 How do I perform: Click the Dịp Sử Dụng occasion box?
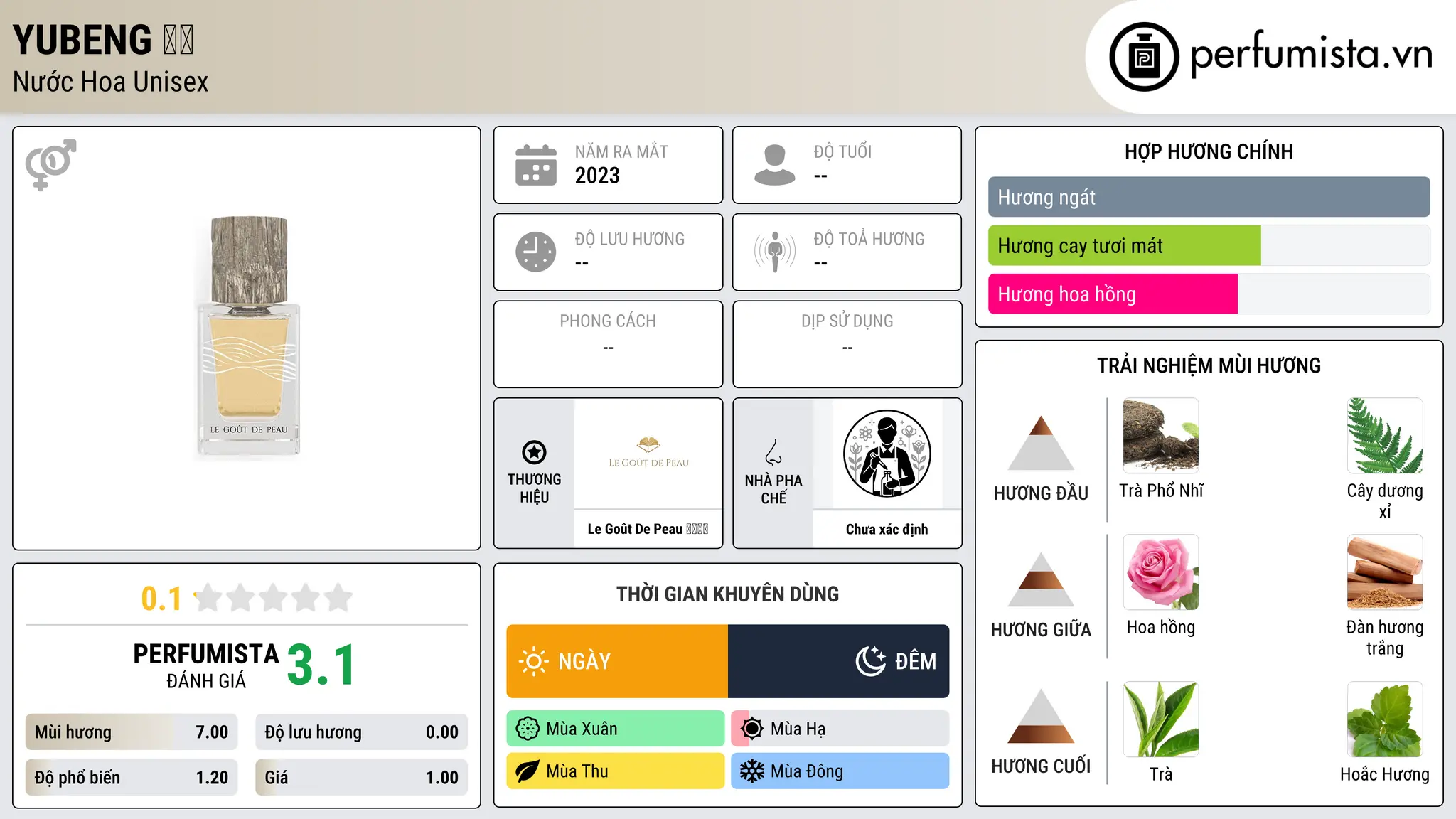[847, 344]
